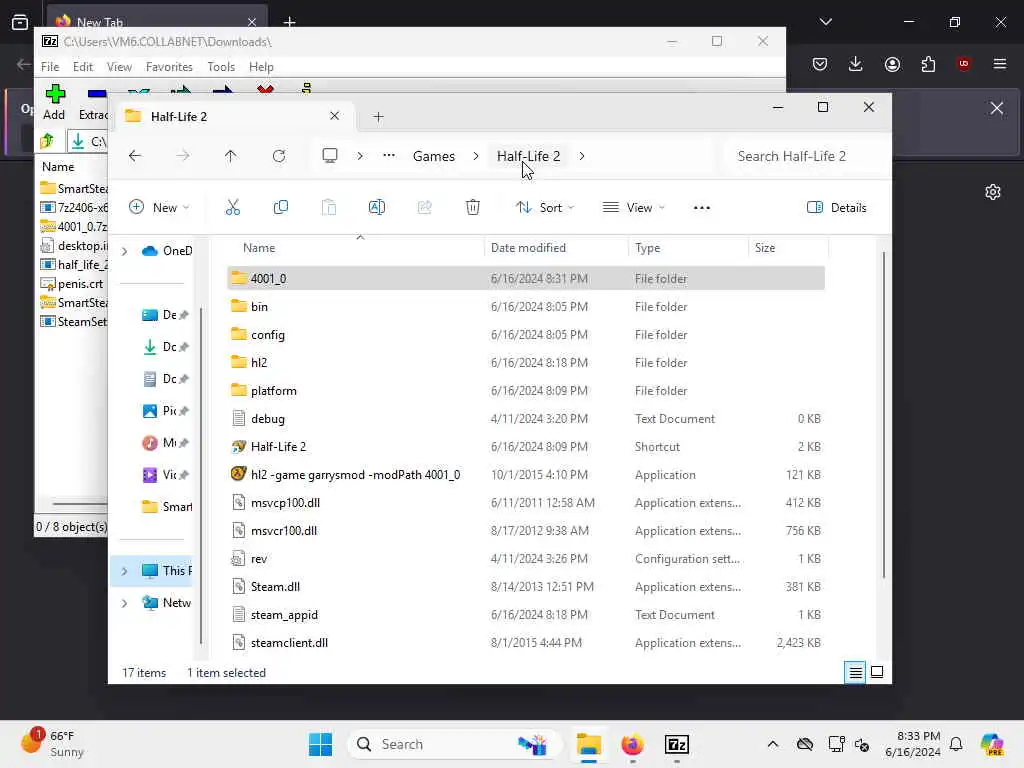
Task: Open the Tools menu in 7-Zip
Action: point(221,67)
